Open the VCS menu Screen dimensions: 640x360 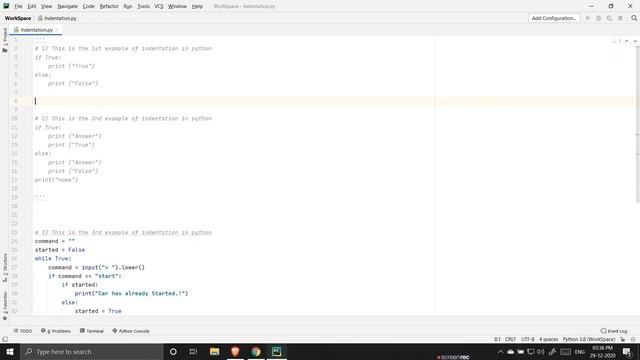[x=159, y=6]
